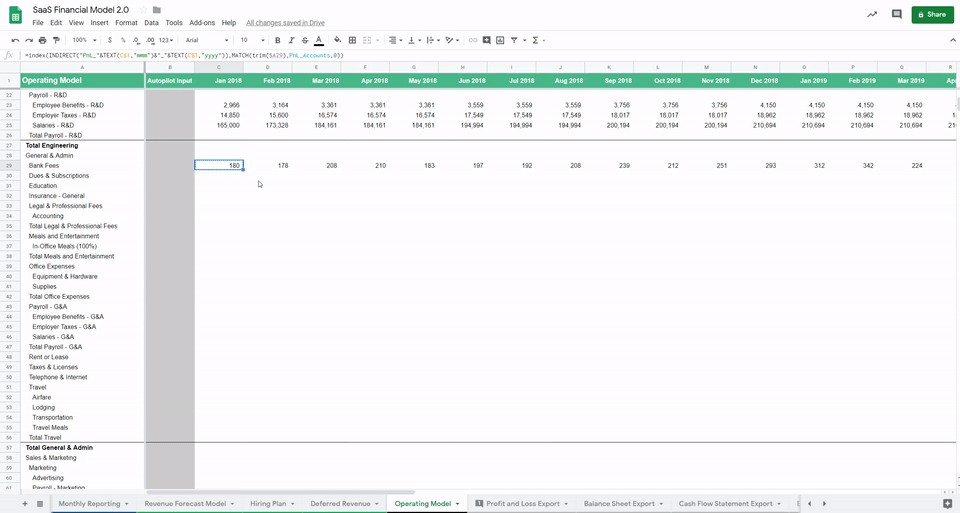The height and width of the screenshot is (513, 960).
Task: Open the Arial font dropdown
Action: point(204,40)
